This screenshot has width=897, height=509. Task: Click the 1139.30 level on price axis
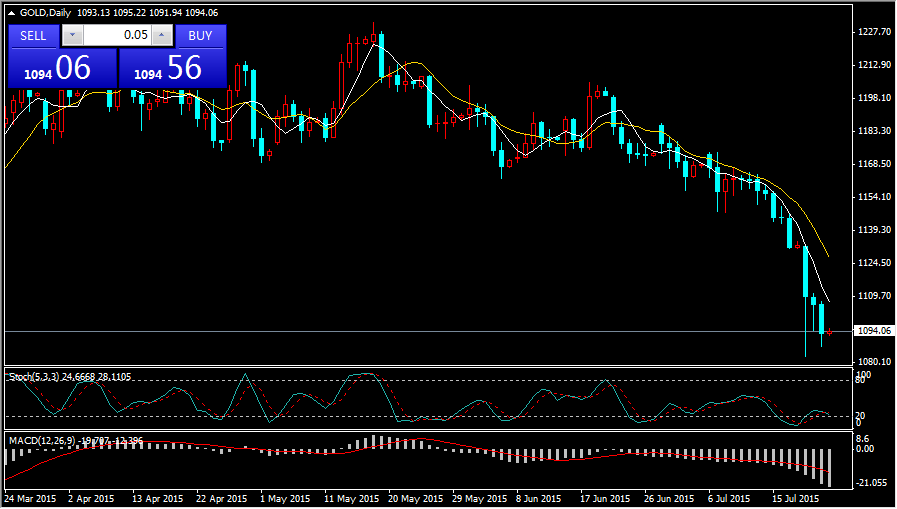coord(874,230)
